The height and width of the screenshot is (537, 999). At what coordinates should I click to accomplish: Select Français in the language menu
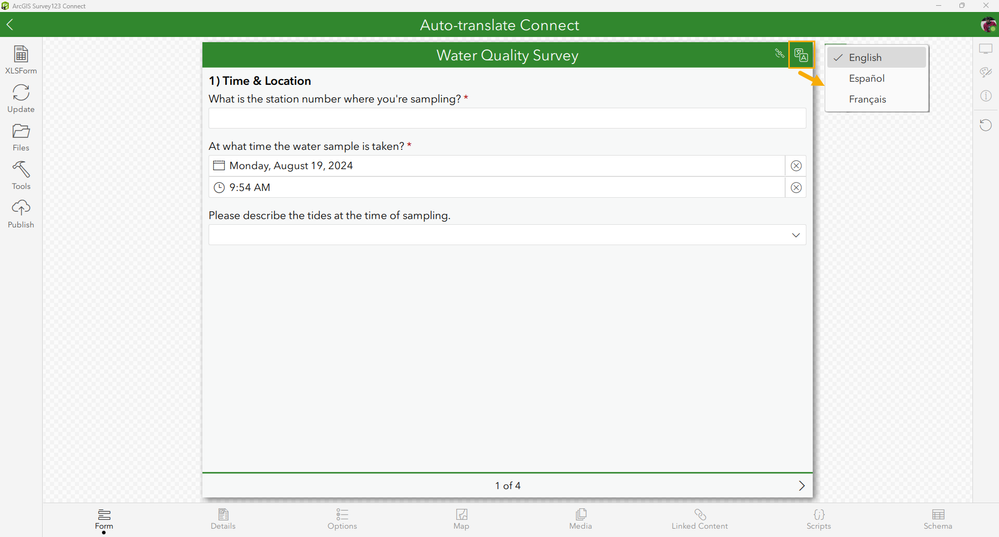click(877, 99)
